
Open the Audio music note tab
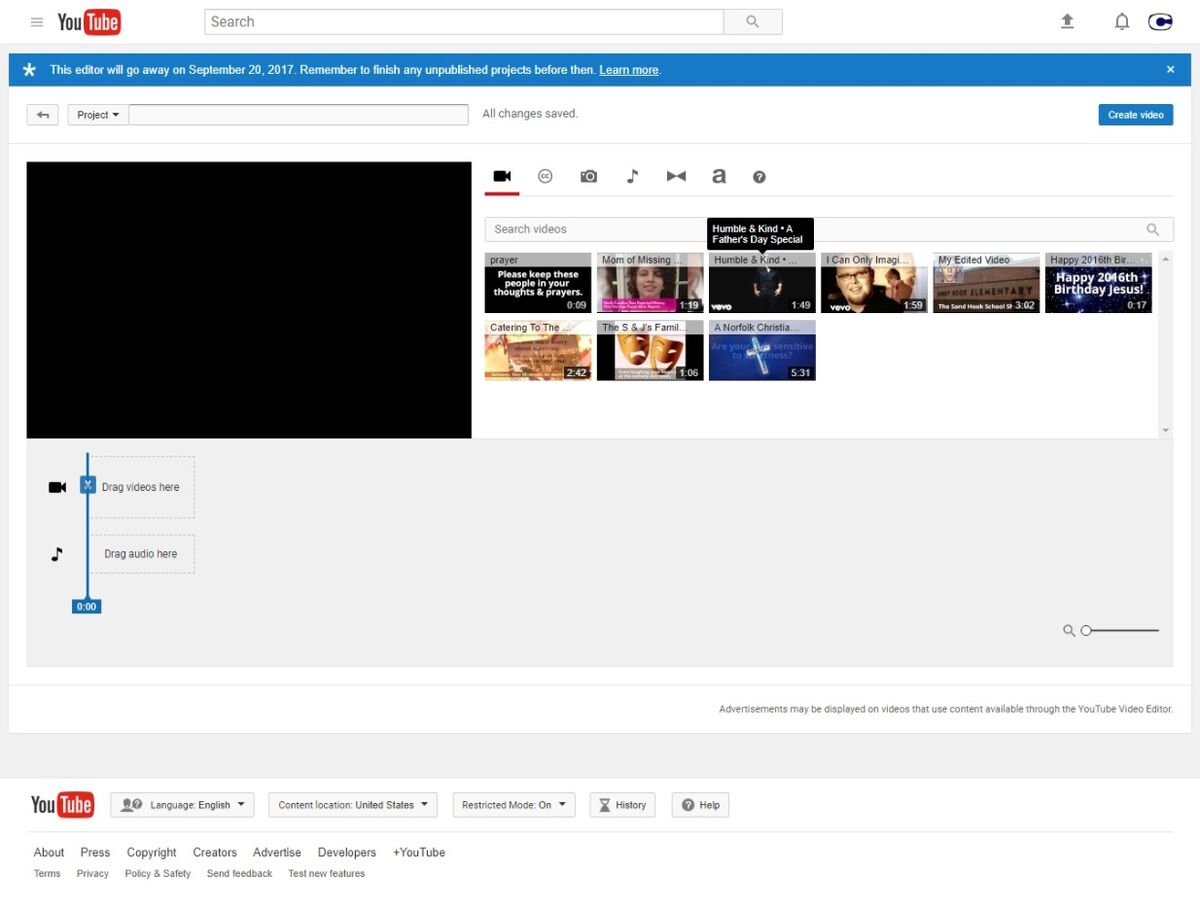tap(632, 176)
